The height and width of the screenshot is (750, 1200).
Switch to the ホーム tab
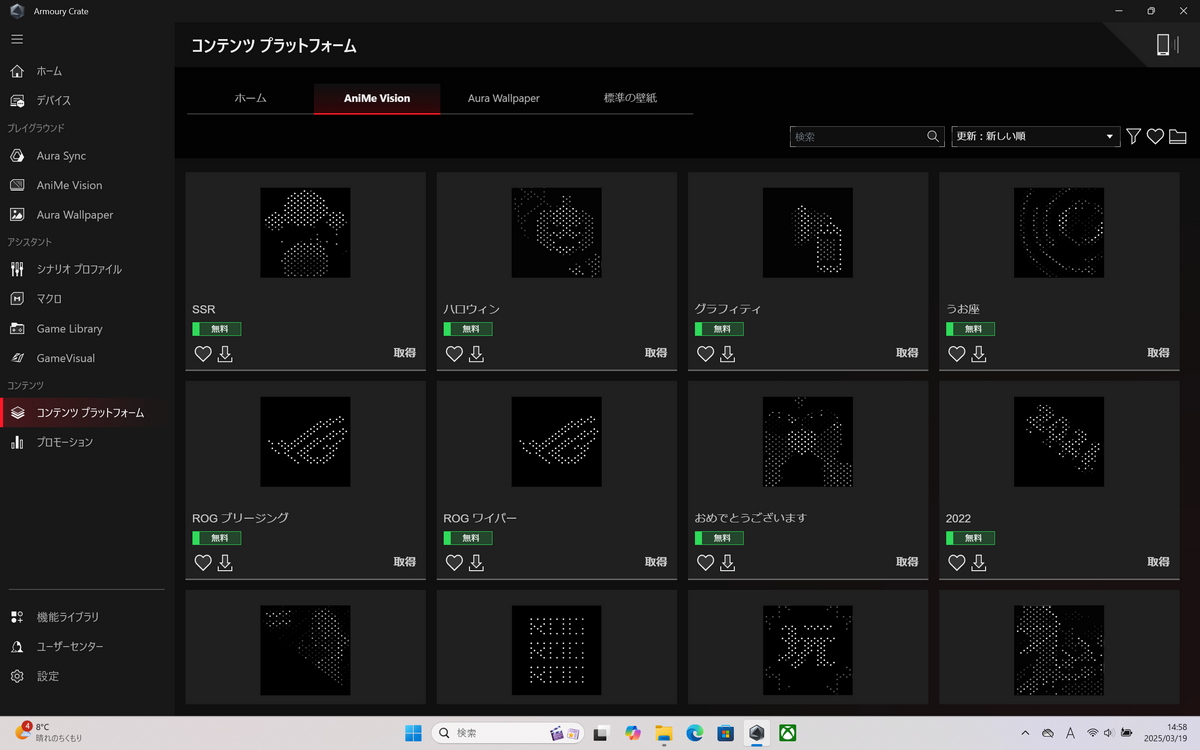pyautogui.click(x=250, y=99)
